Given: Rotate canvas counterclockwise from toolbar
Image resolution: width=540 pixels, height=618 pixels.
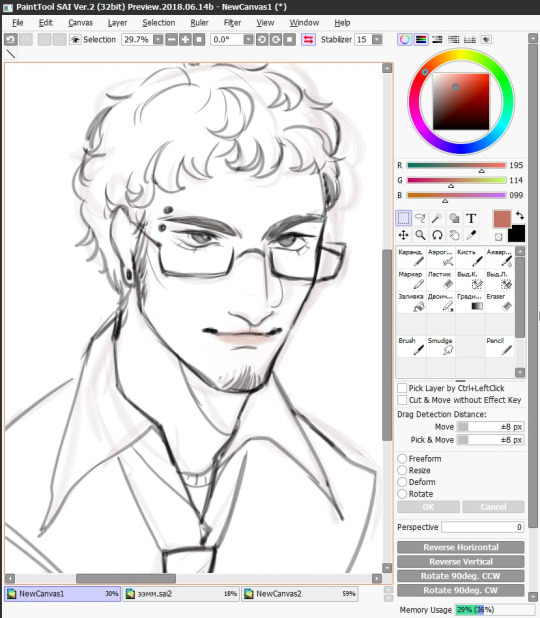Looking at the screenshot, I should pos(262,39).
